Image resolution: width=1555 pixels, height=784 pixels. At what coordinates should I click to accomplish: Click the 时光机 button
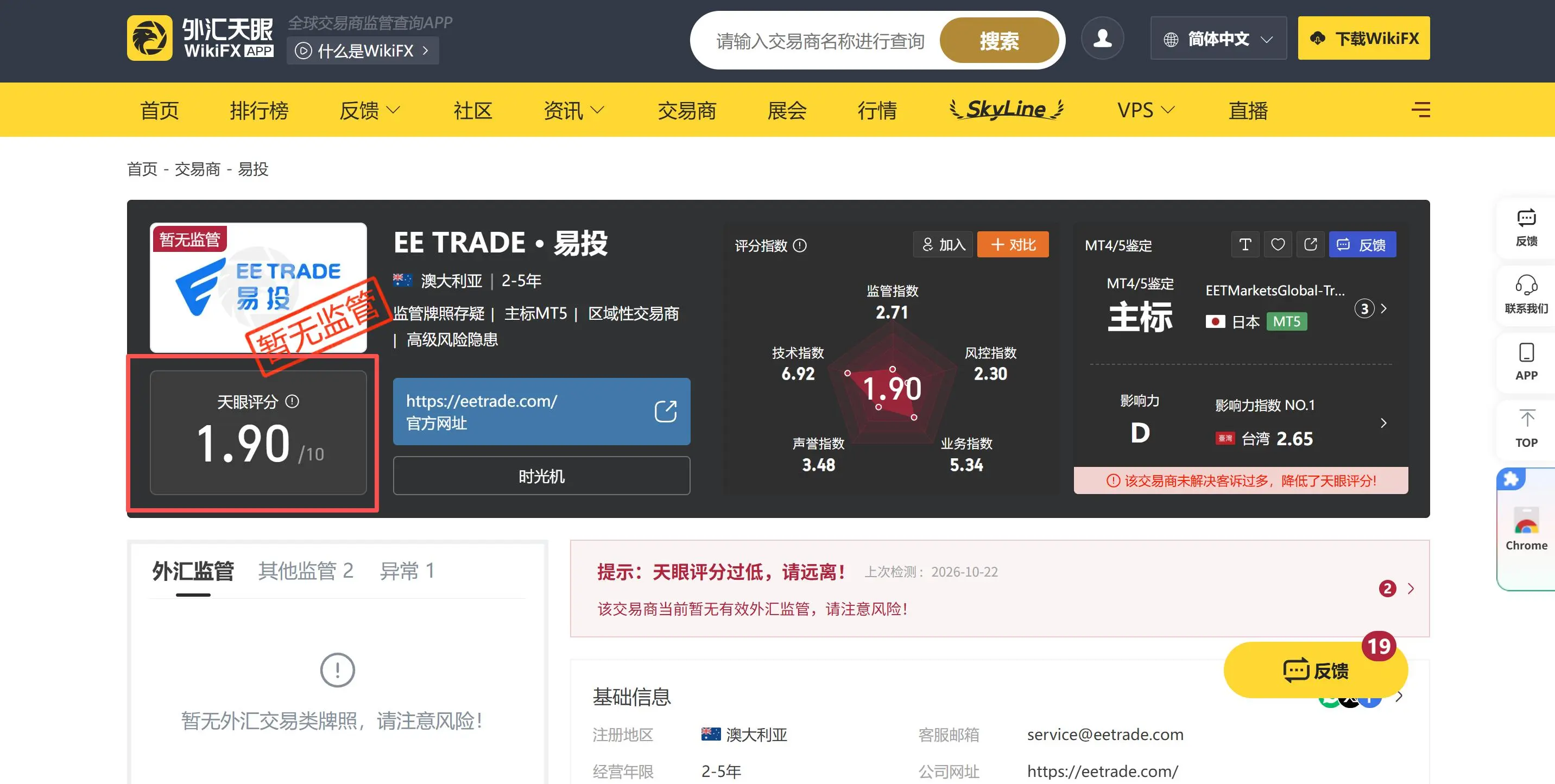[541, 476]
